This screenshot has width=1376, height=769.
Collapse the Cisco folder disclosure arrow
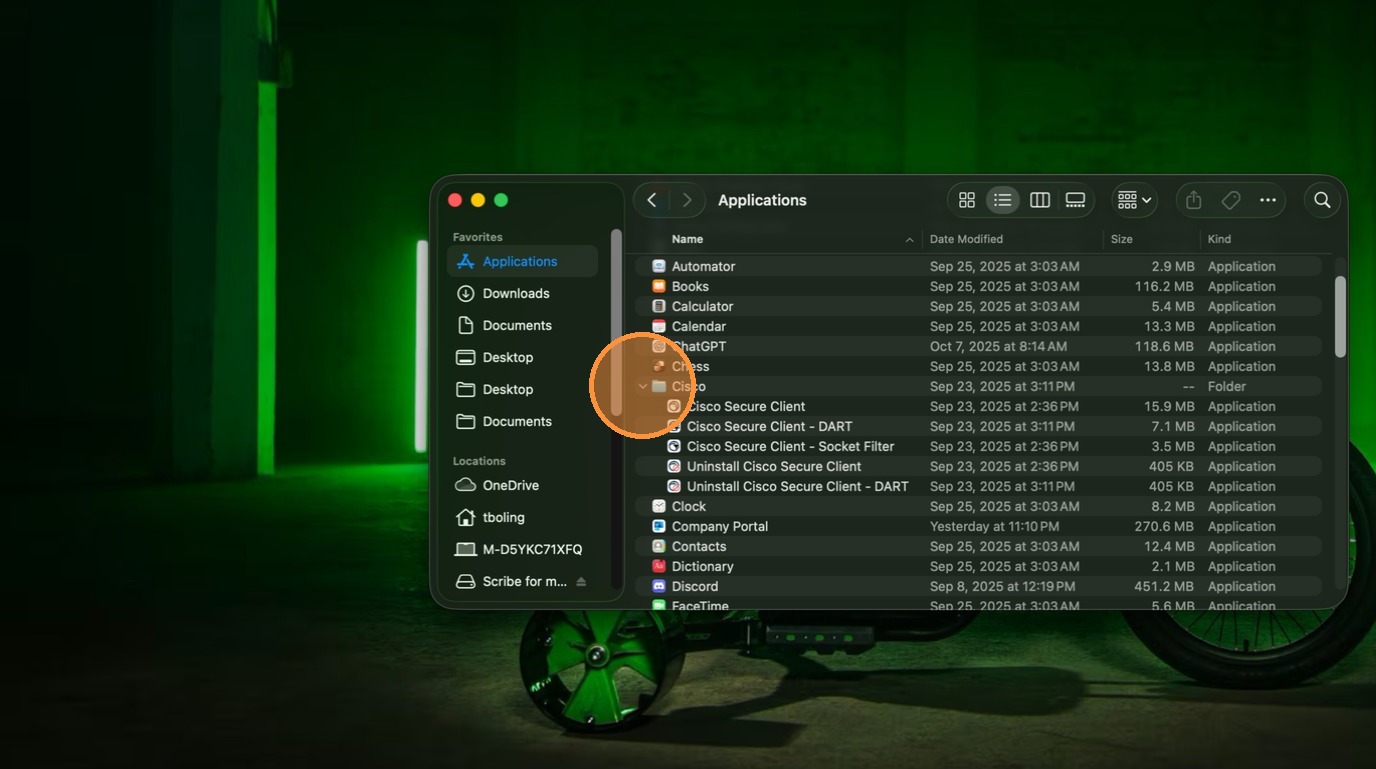tap(643, 386)
